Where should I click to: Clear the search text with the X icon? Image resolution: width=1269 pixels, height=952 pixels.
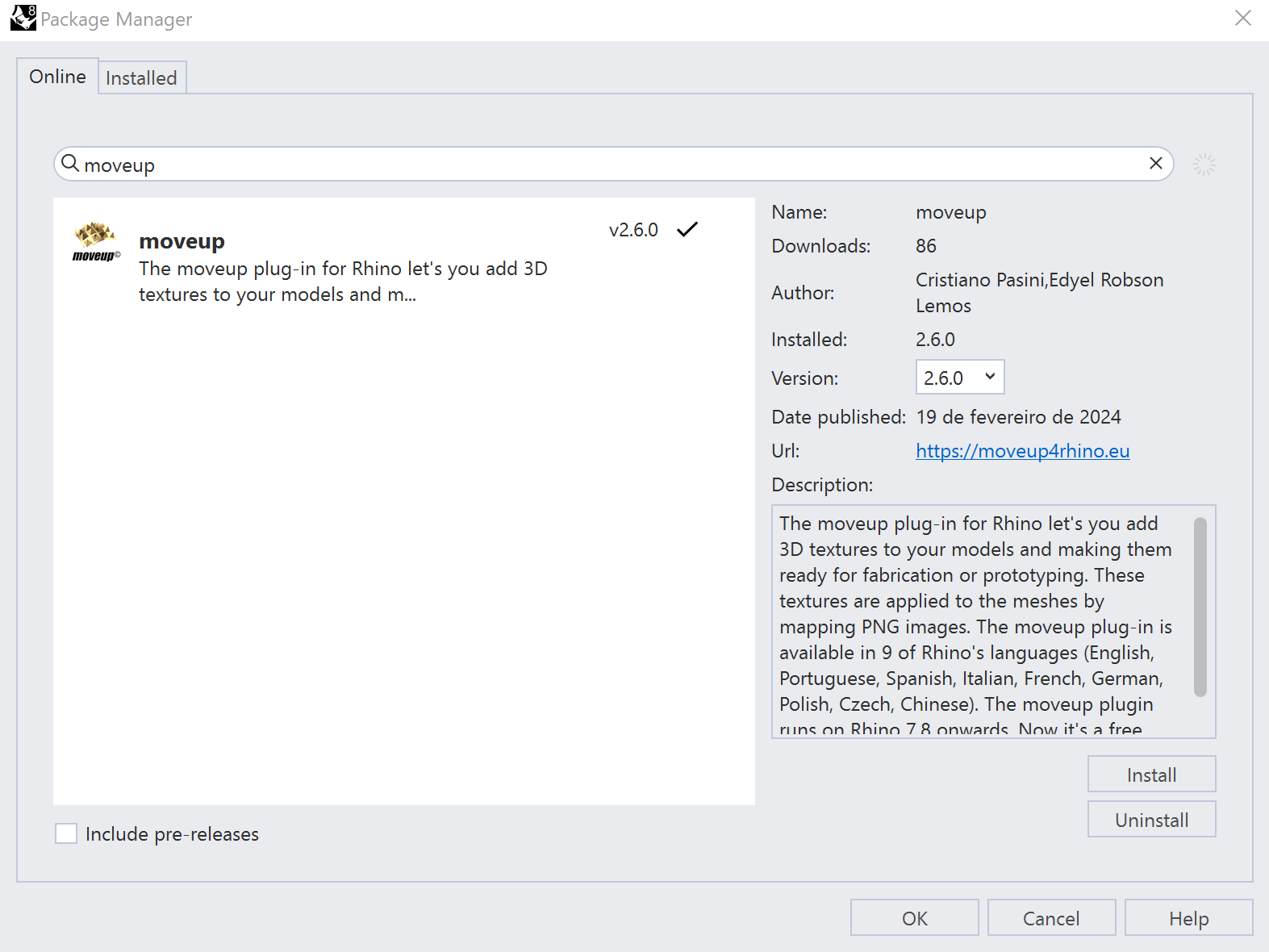pyautogui.click(x=1155, y=164)
